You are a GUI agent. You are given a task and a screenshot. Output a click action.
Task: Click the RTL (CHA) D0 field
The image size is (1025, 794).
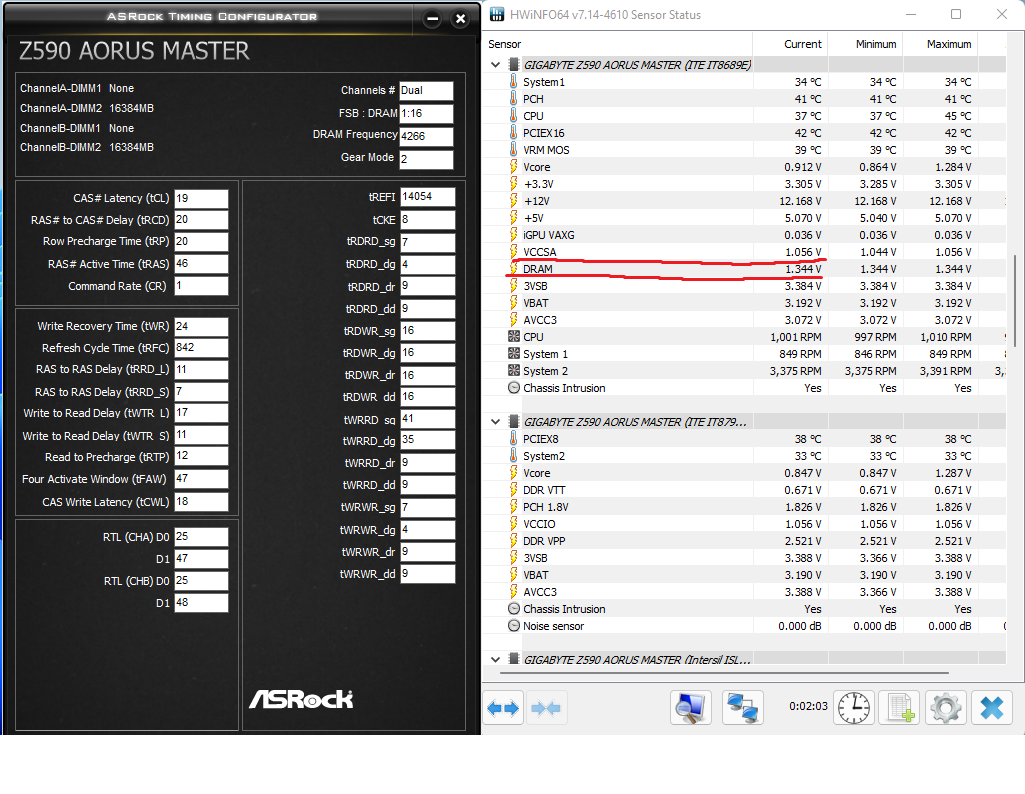tap(201, 537)
